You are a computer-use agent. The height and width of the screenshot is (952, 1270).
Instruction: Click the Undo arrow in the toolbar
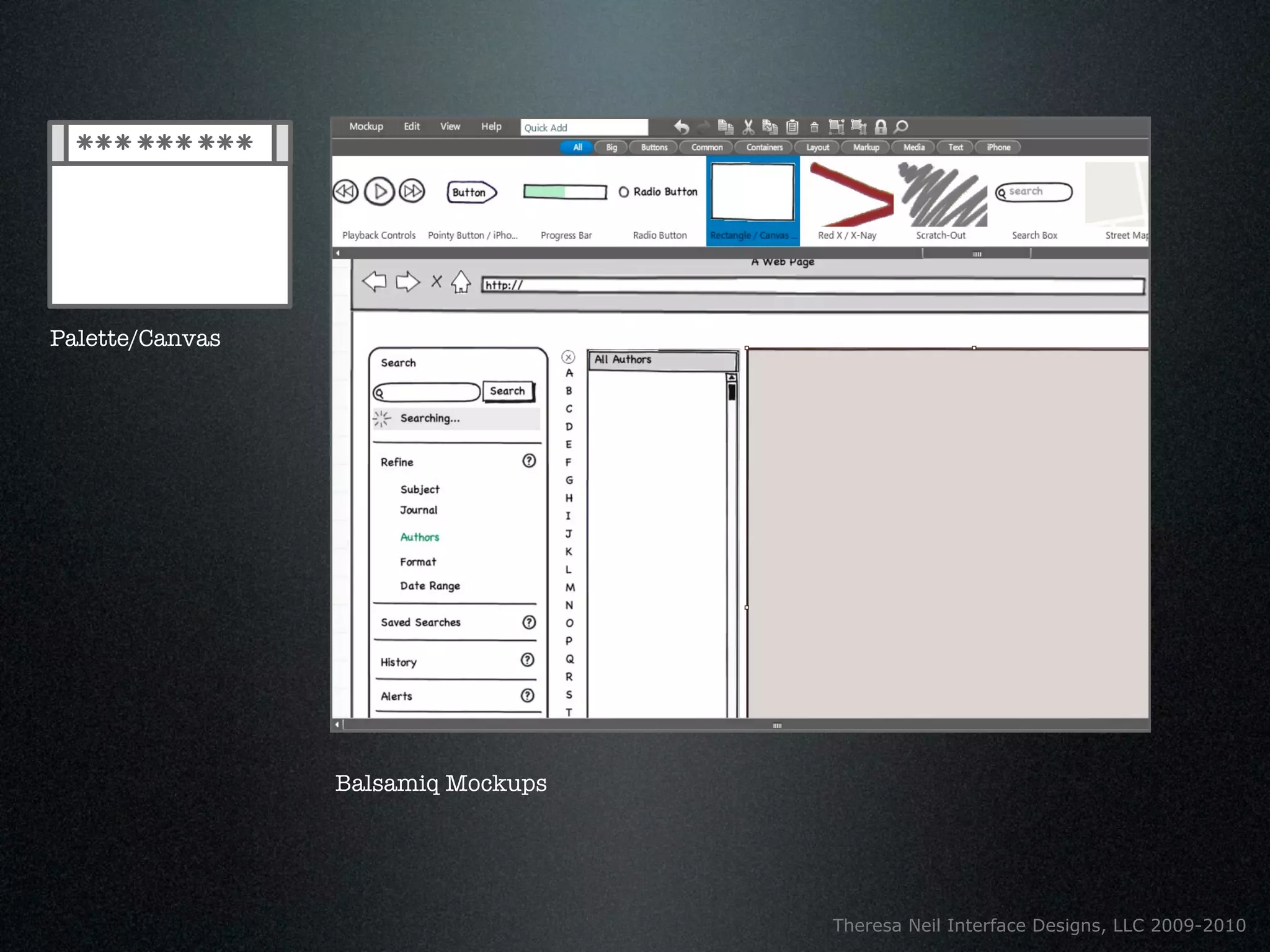coord(682,127)
